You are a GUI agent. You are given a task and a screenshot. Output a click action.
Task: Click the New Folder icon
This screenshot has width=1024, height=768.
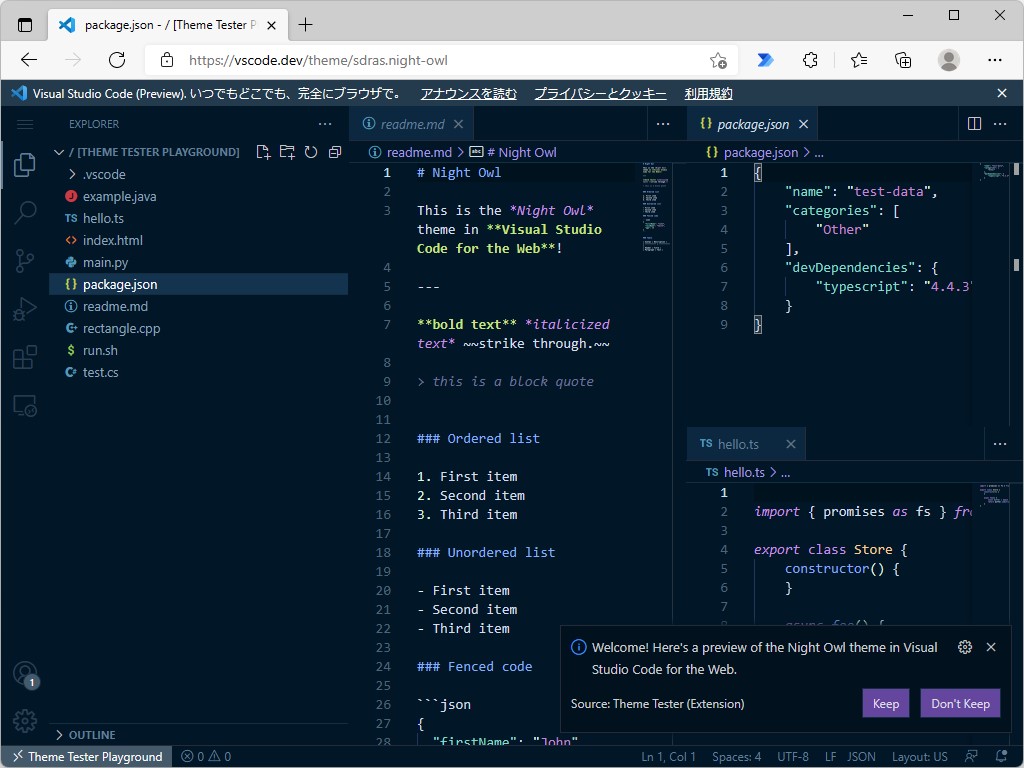tap(287, 151)
